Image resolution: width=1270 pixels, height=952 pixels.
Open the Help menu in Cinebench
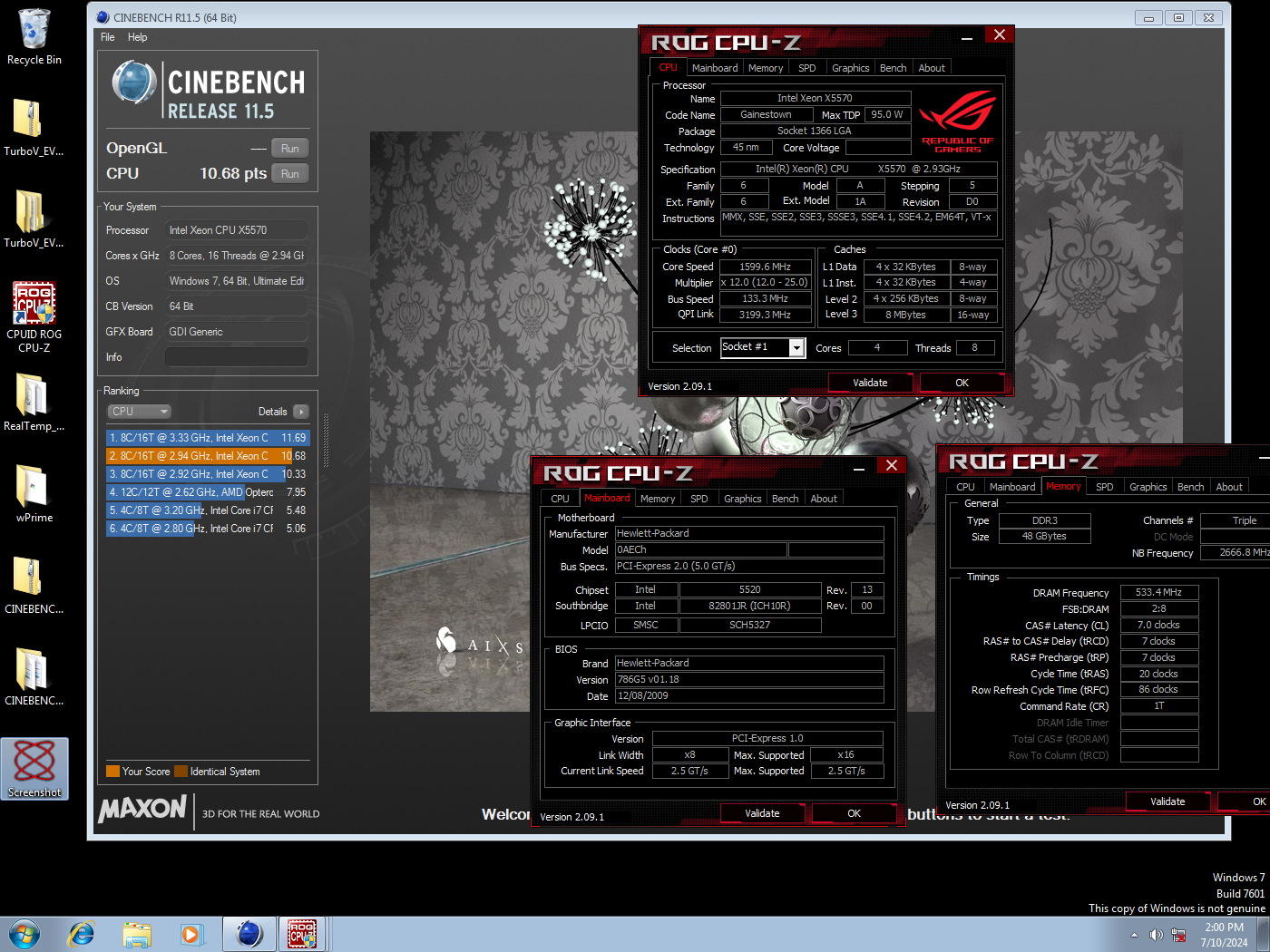point(137,37)
